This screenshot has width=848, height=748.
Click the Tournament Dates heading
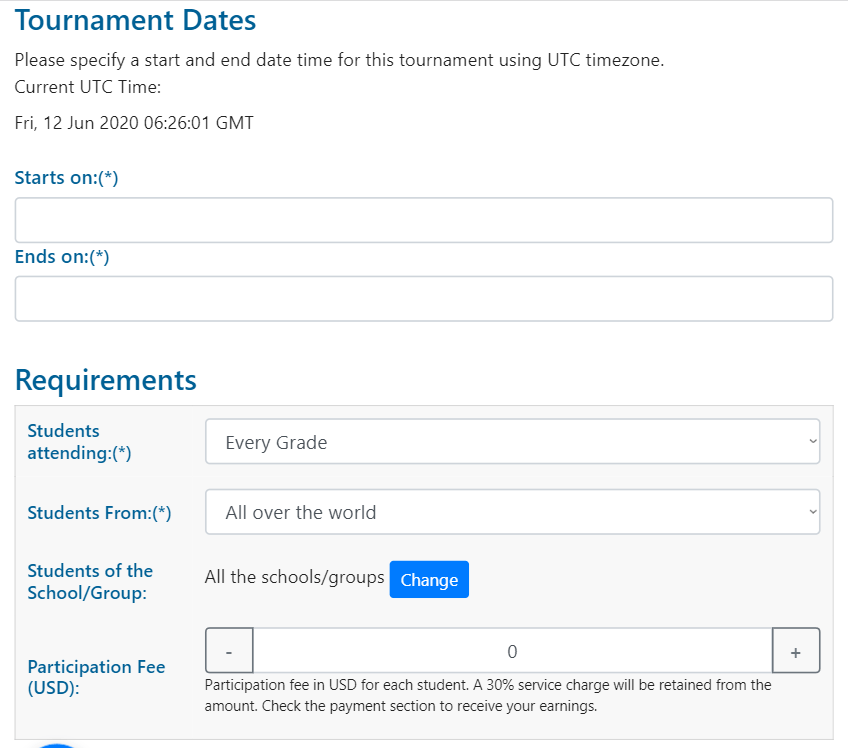point(136,20)
